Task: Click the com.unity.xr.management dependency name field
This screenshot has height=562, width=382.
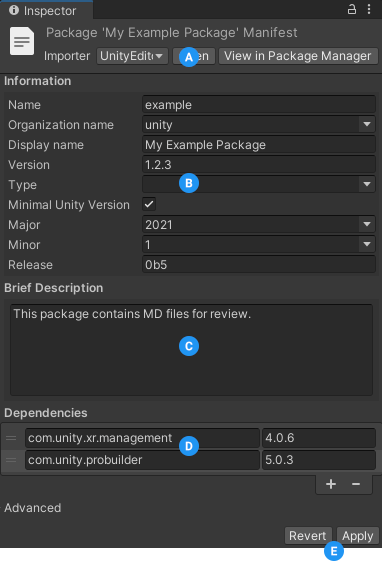Action: click(x=142, y=438)
